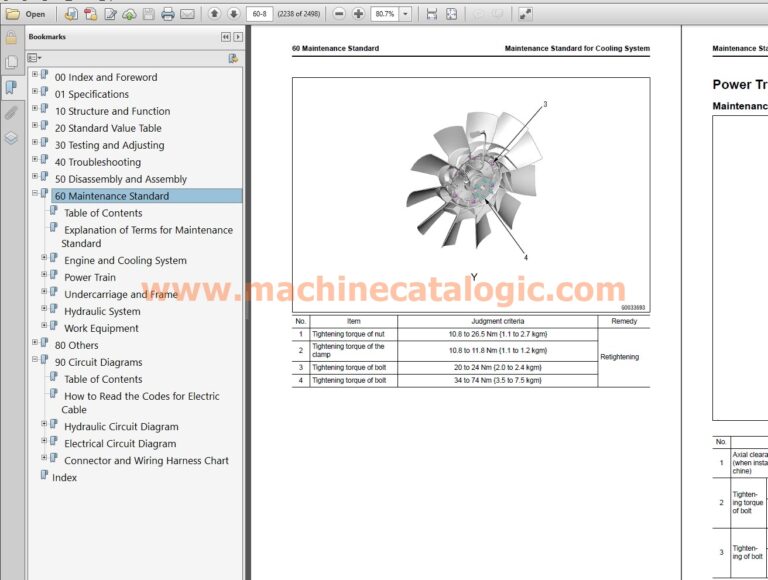Viewport: 768px width, 580px height.
Task: Click the Open file button
Action: (25, 14)
